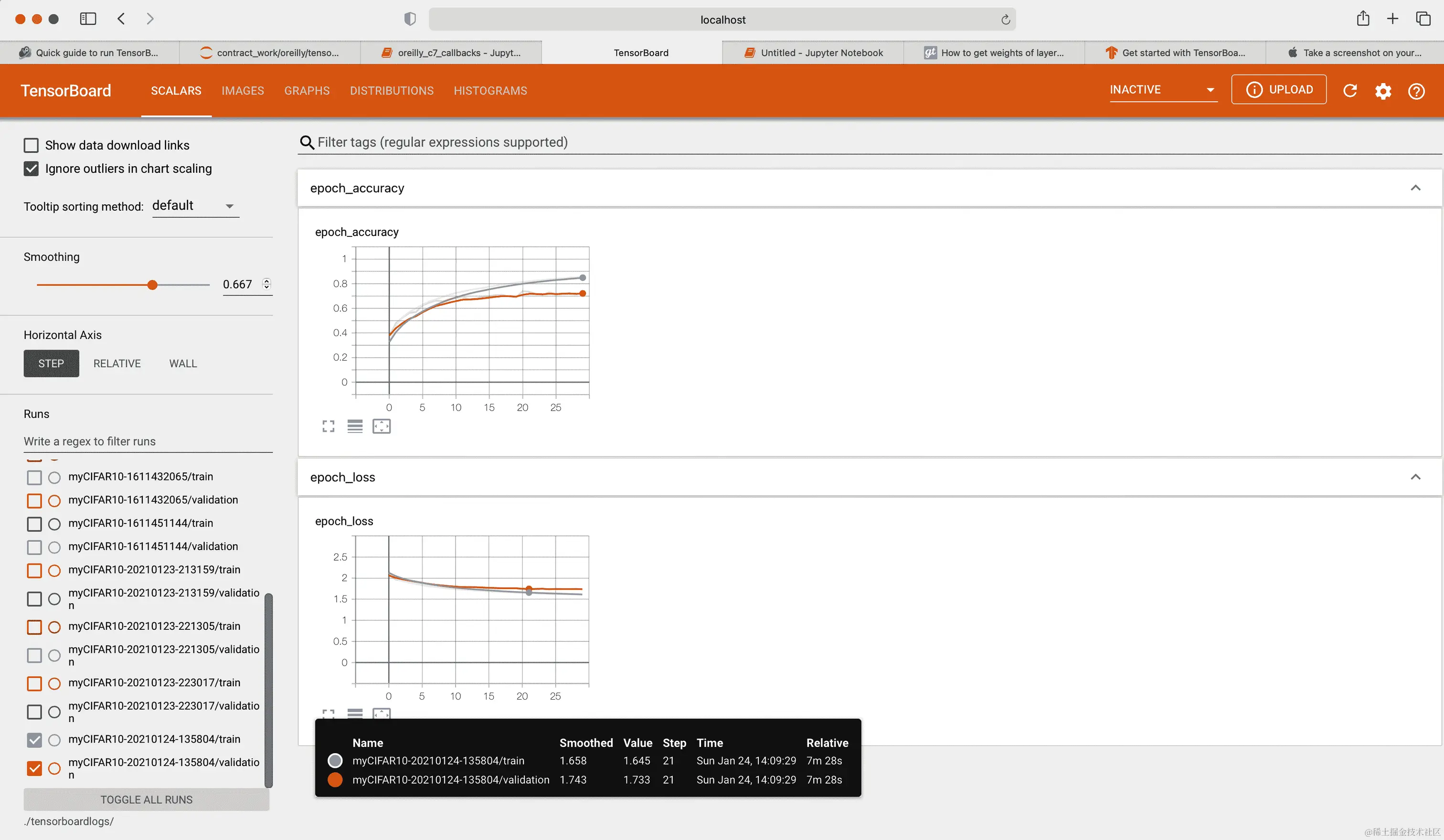Click the Safari share icon
The image size is (1444, 840).
pyautogui.click(x=1363, y=19)
